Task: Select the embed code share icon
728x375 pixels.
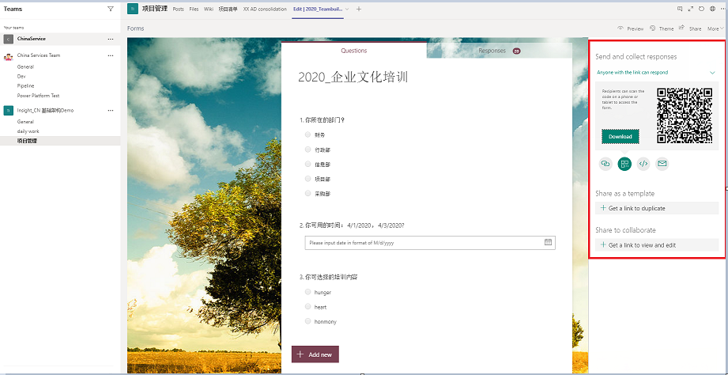Action: [643, 163]
